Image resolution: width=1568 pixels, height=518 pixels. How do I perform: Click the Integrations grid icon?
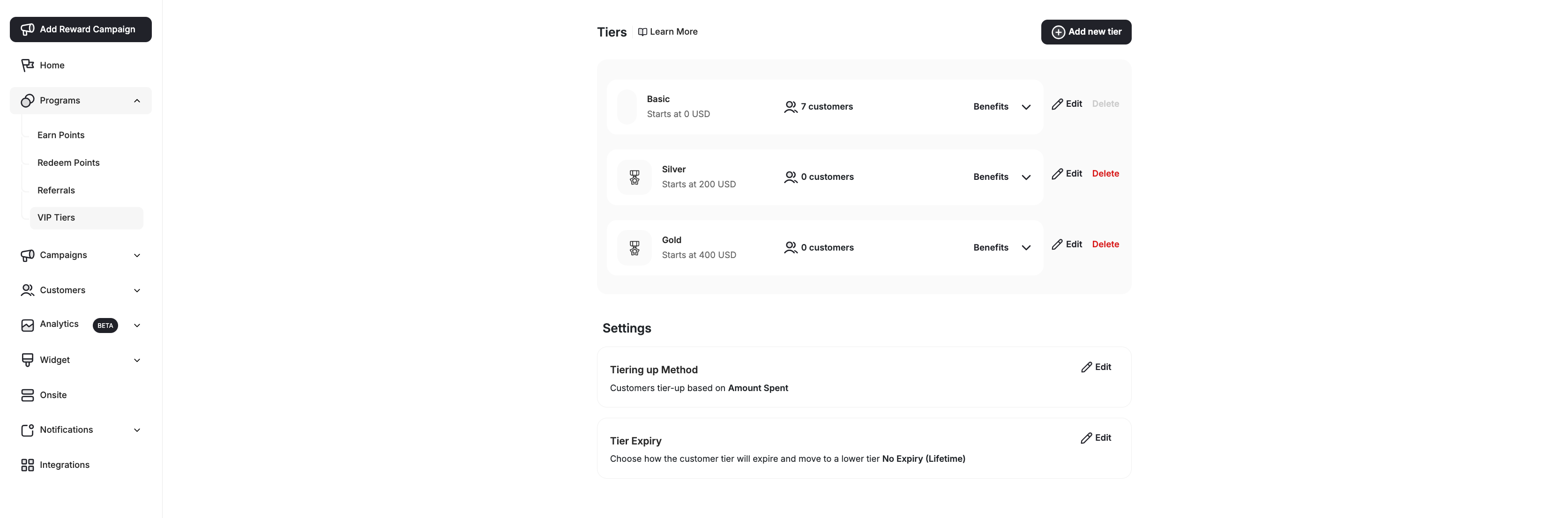click(x=27, y=465)
